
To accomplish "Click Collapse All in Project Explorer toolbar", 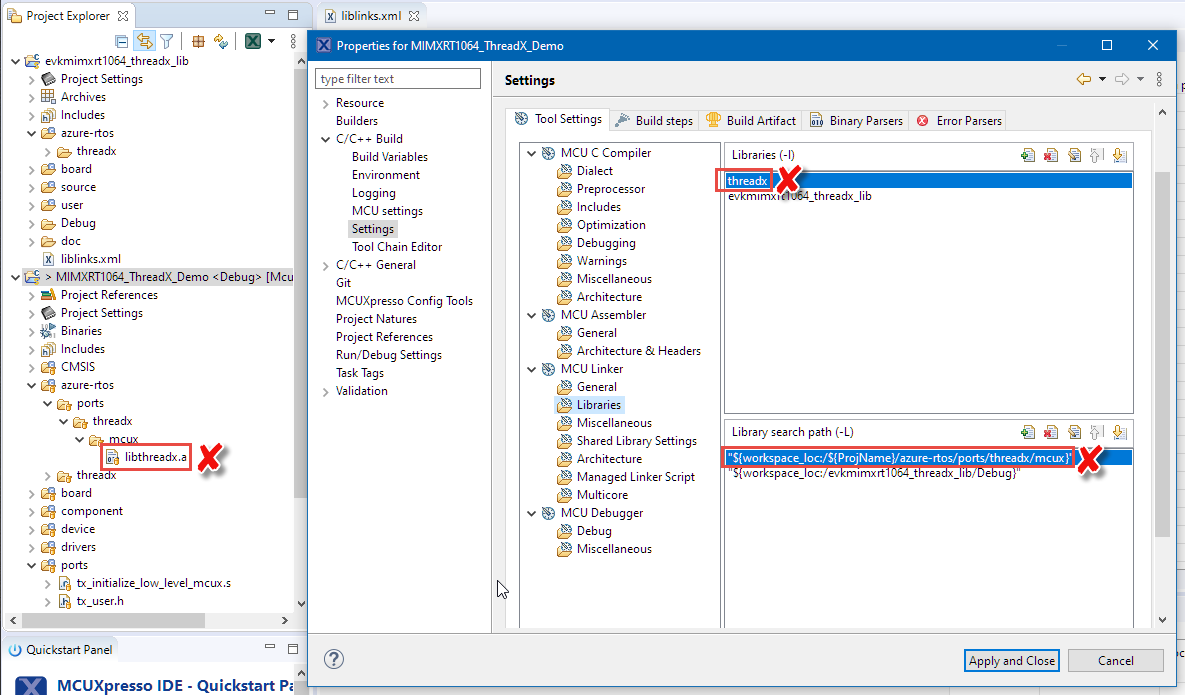I will [x=122, y=41].
